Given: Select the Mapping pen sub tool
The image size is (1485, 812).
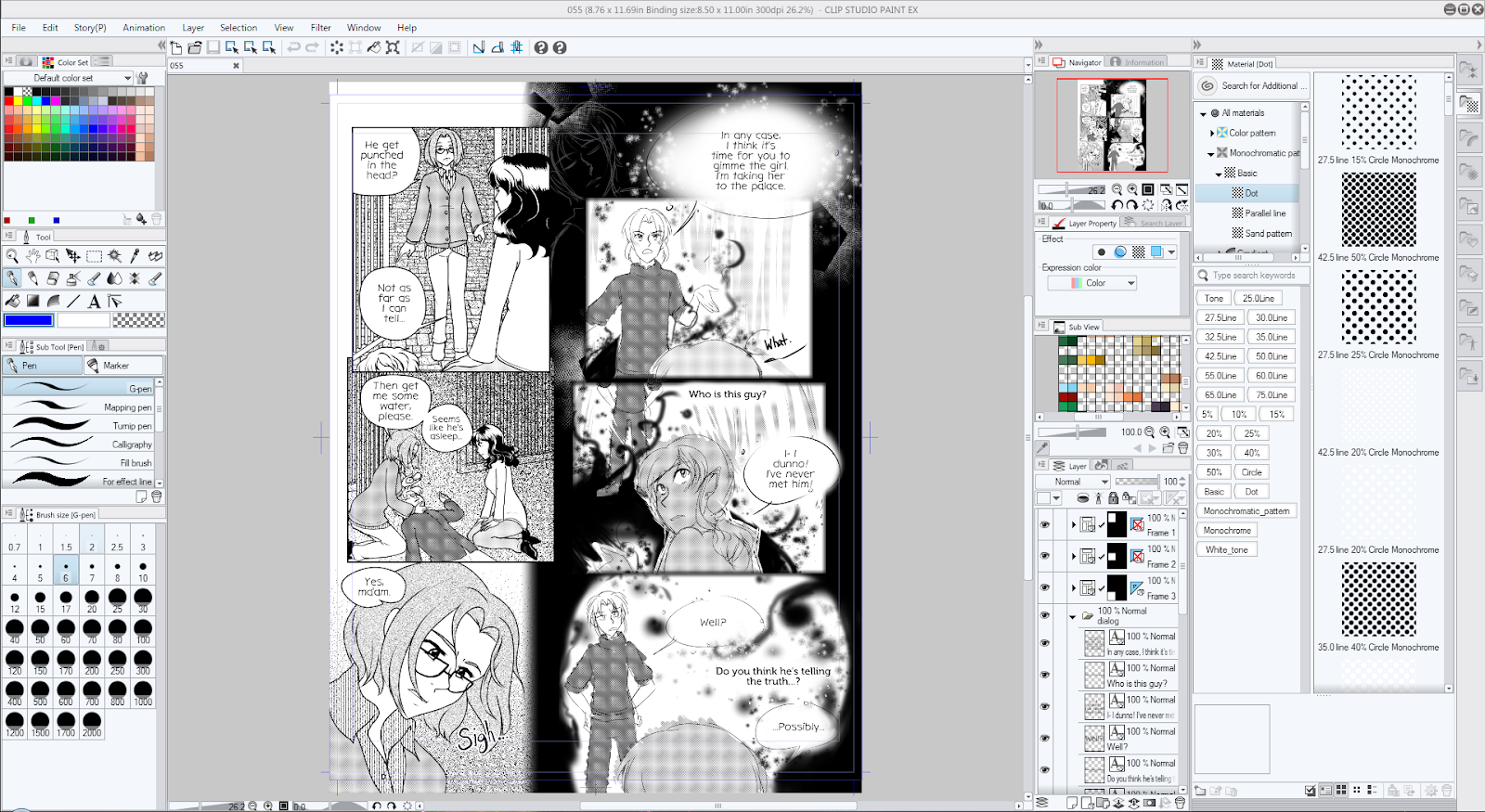Looking at the screenshot, I should pos(80,407).
